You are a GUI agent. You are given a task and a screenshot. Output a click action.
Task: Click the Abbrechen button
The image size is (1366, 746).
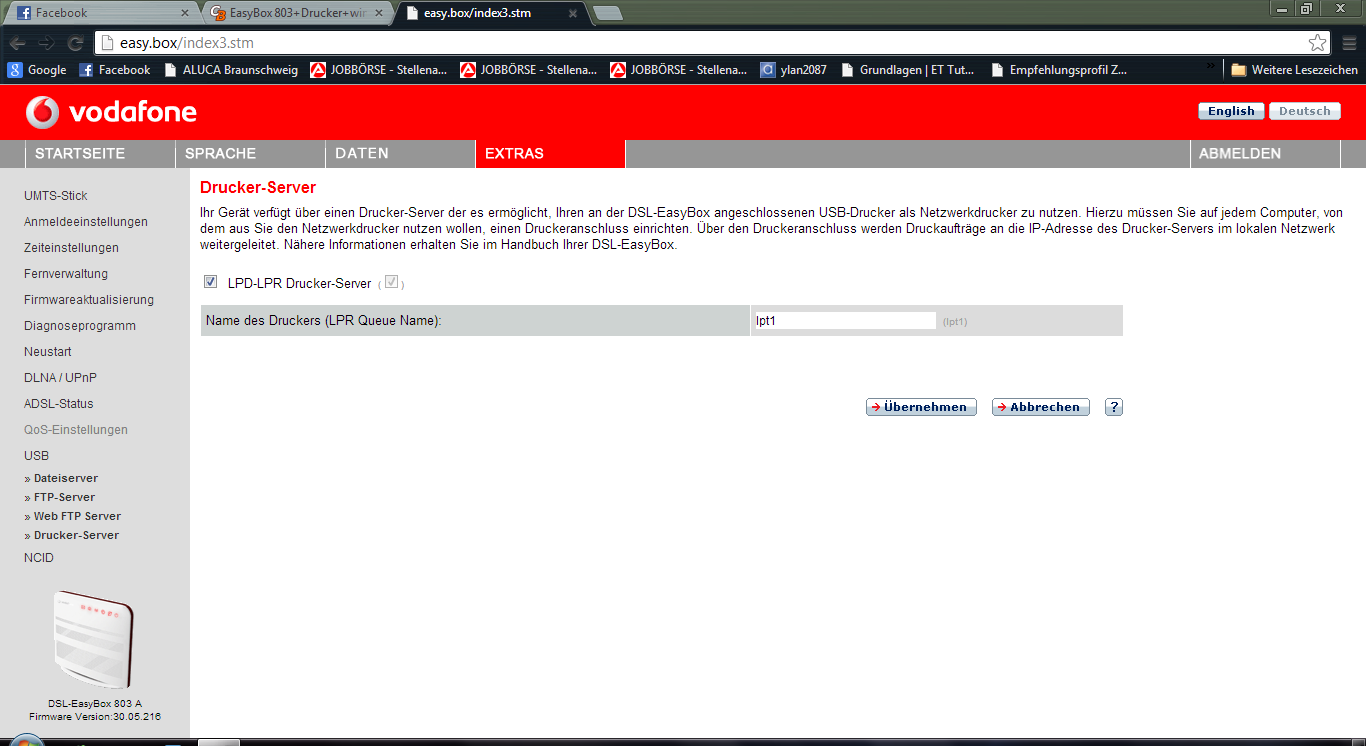coord(1041,407)
